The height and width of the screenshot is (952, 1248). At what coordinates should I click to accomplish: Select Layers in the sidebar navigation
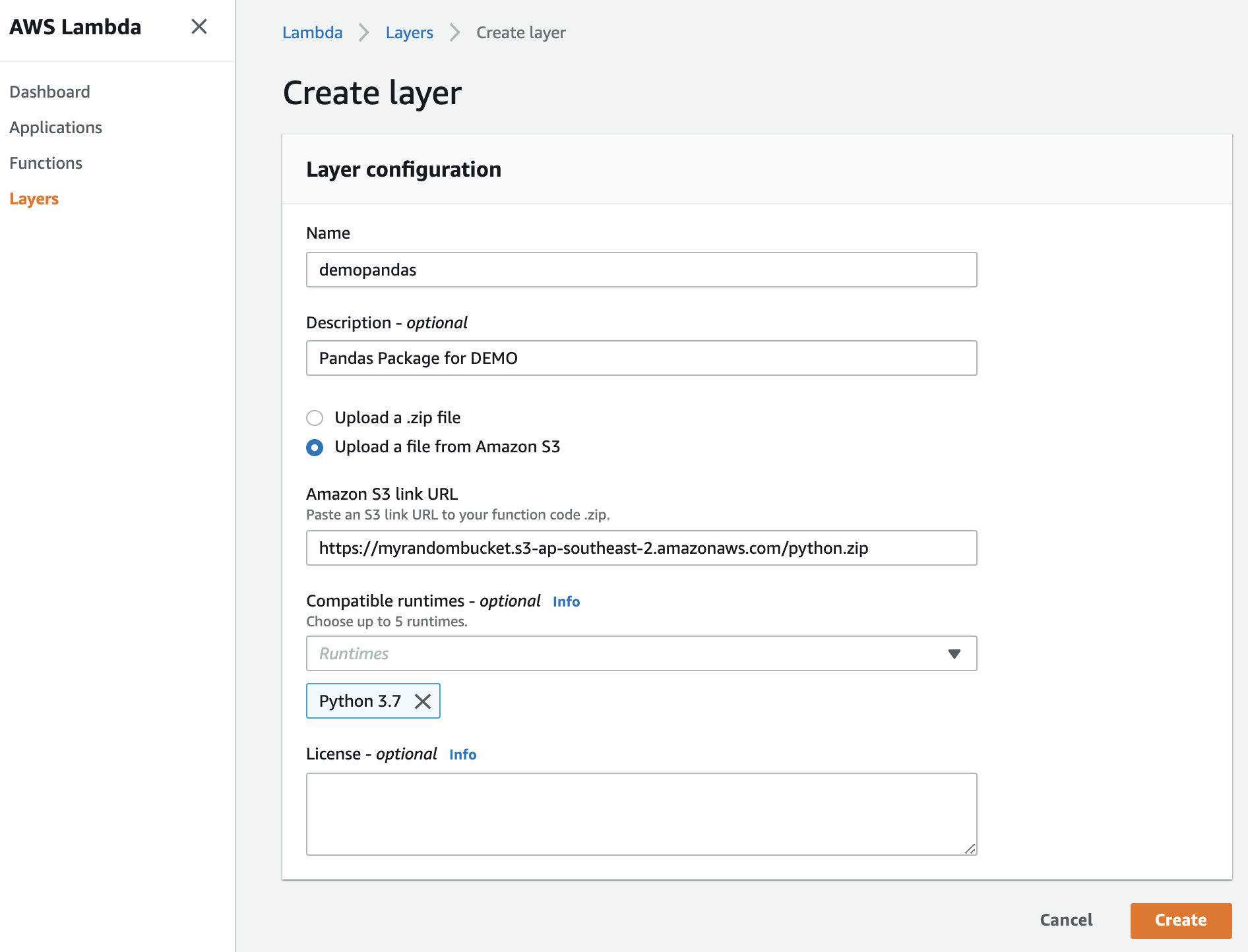coord(34,198)
